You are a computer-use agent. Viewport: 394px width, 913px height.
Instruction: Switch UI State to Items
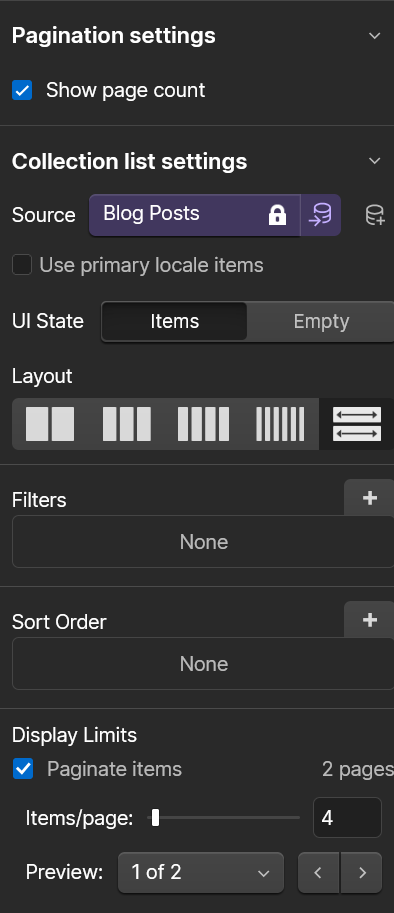point(174,321)
